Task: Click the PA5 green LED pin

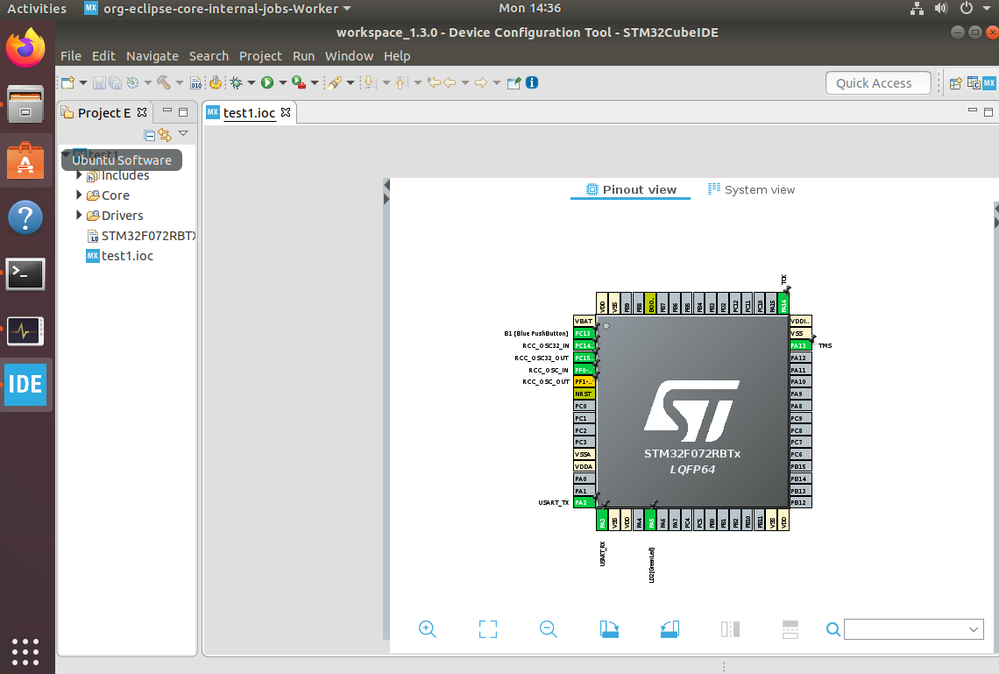Action: [650, 519]
